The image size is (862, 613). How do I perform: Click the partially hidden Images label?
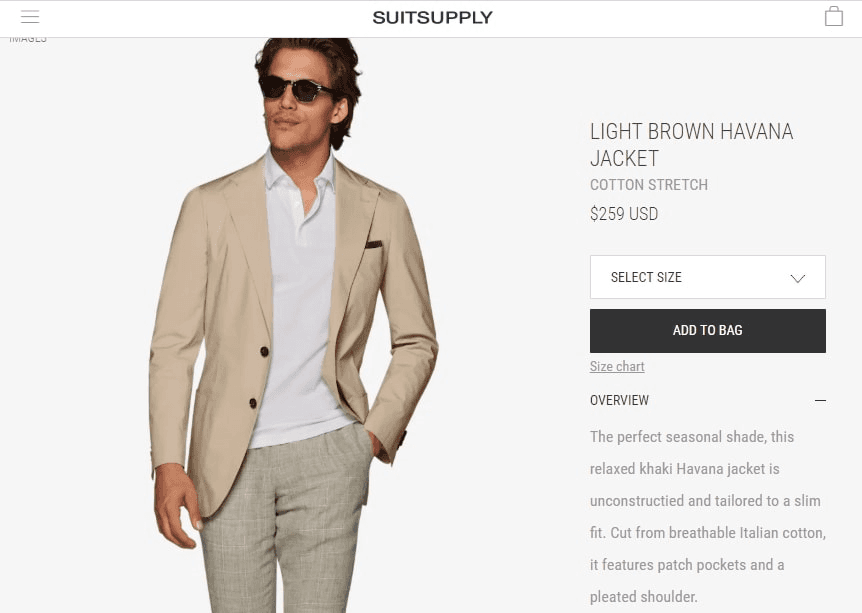click(28, 39)
